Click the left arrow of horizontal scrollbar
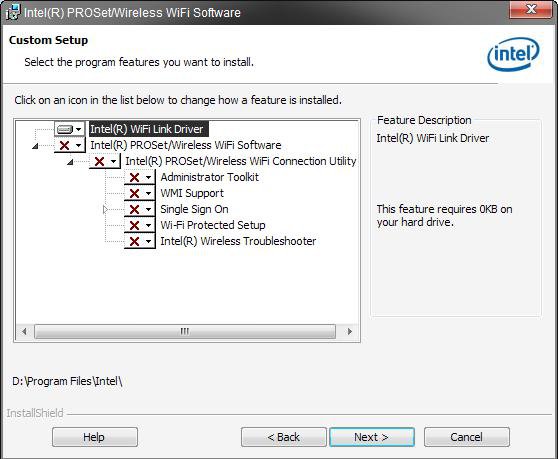Image resolution: width=558 pixels, height=459 pixels. click(25, 331)
